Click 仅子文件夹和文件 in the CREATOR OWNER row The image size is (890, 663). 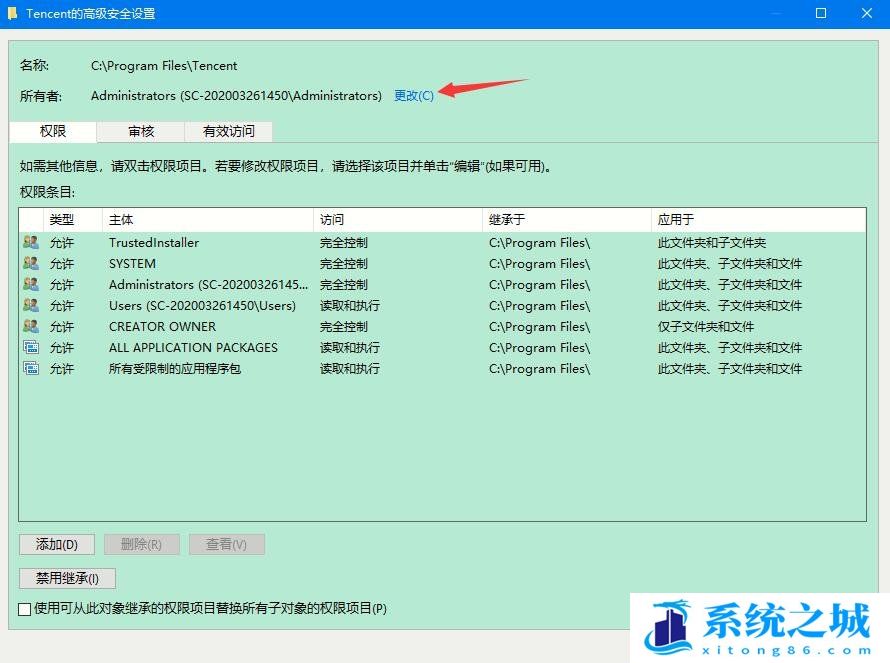coord(706,326)
